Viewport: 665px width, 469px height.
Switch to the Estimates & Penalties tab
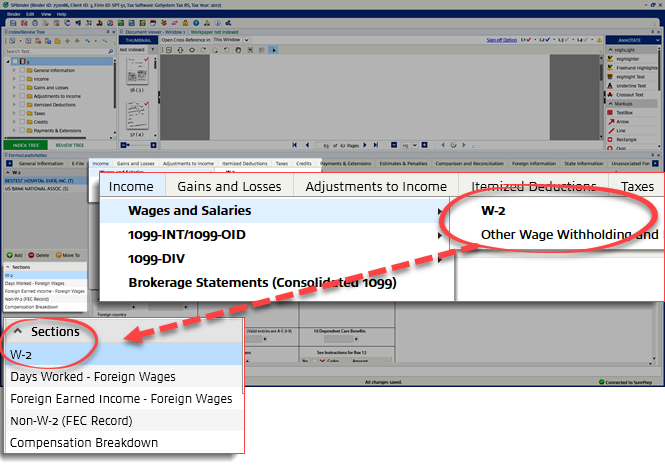pyautogui.click(x=403, y=163)
